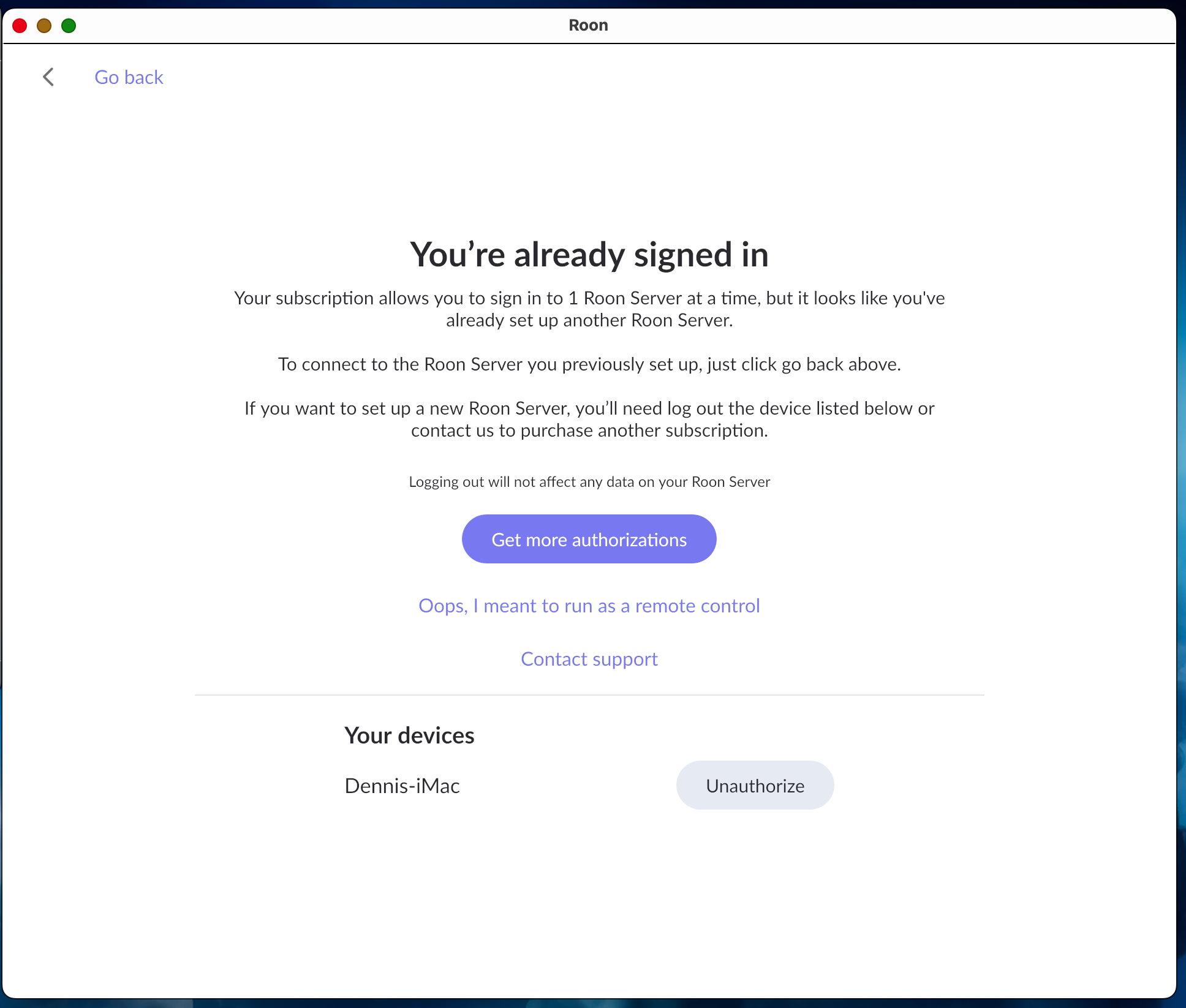Click the divider line above Your devices

click(589, 695)
